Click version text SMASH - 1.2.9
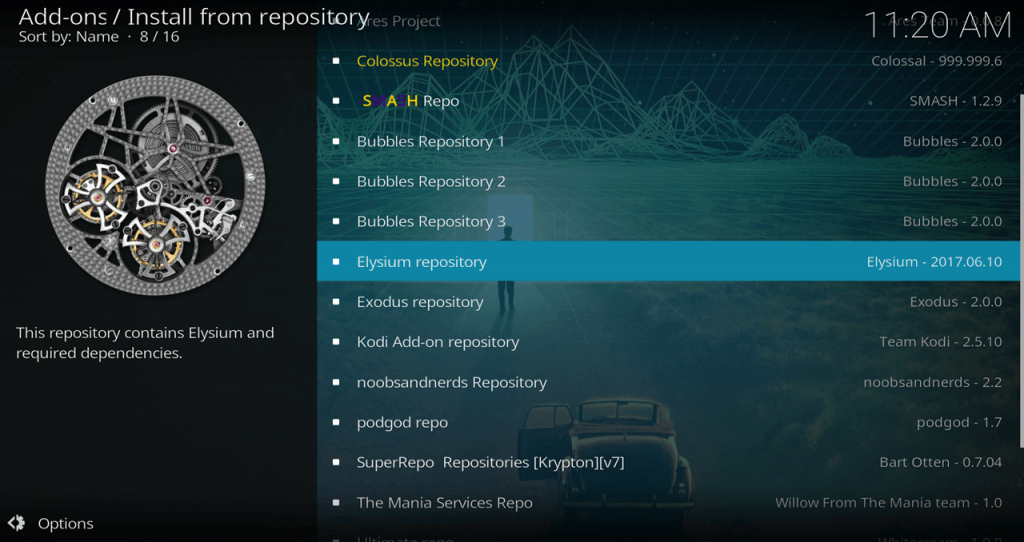1024x542 pixels. pyautogui.click(x=955, y=101)
